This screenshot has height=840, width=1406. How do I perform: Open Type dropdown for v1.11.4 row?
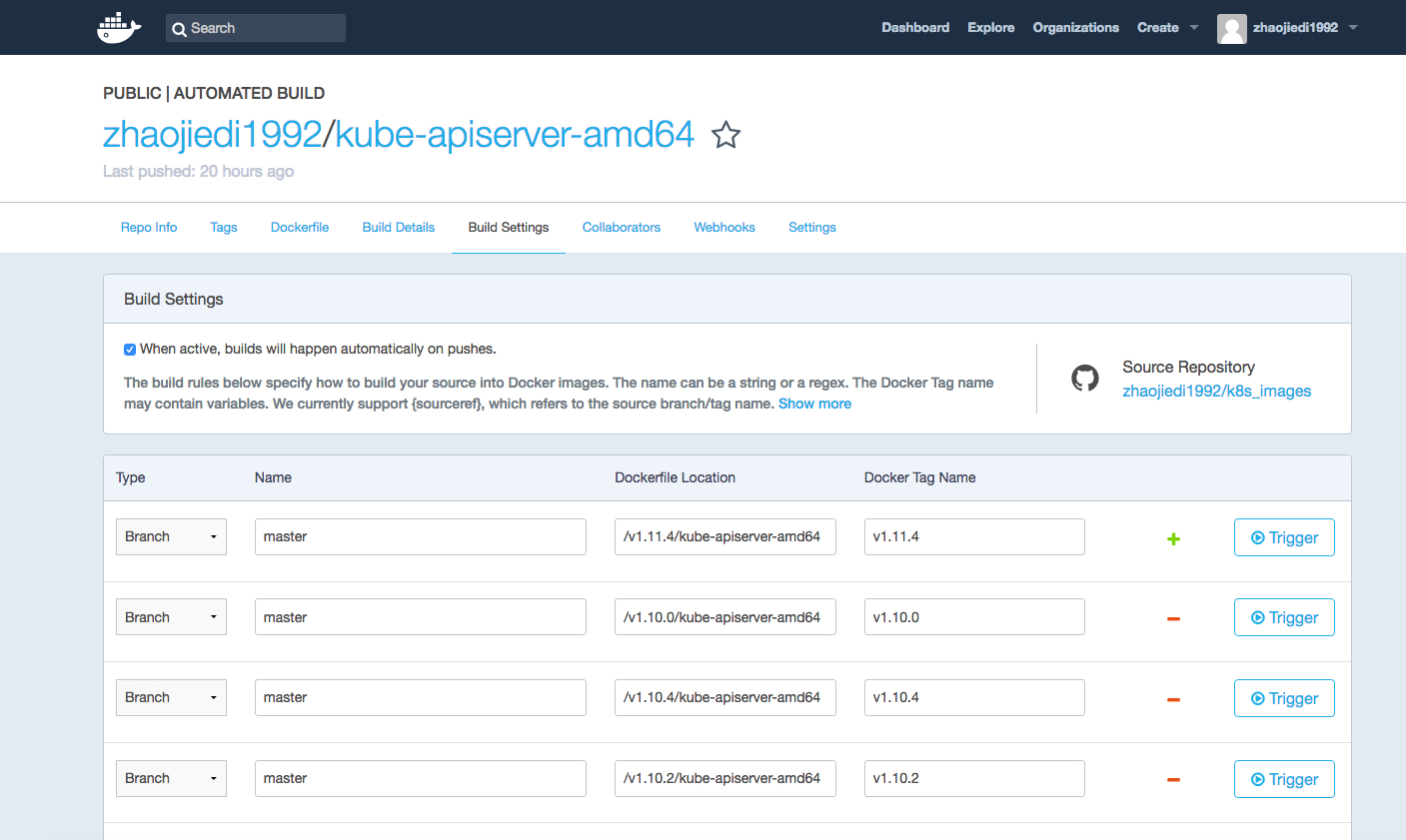pyautogui.click(x=171, y=536)
